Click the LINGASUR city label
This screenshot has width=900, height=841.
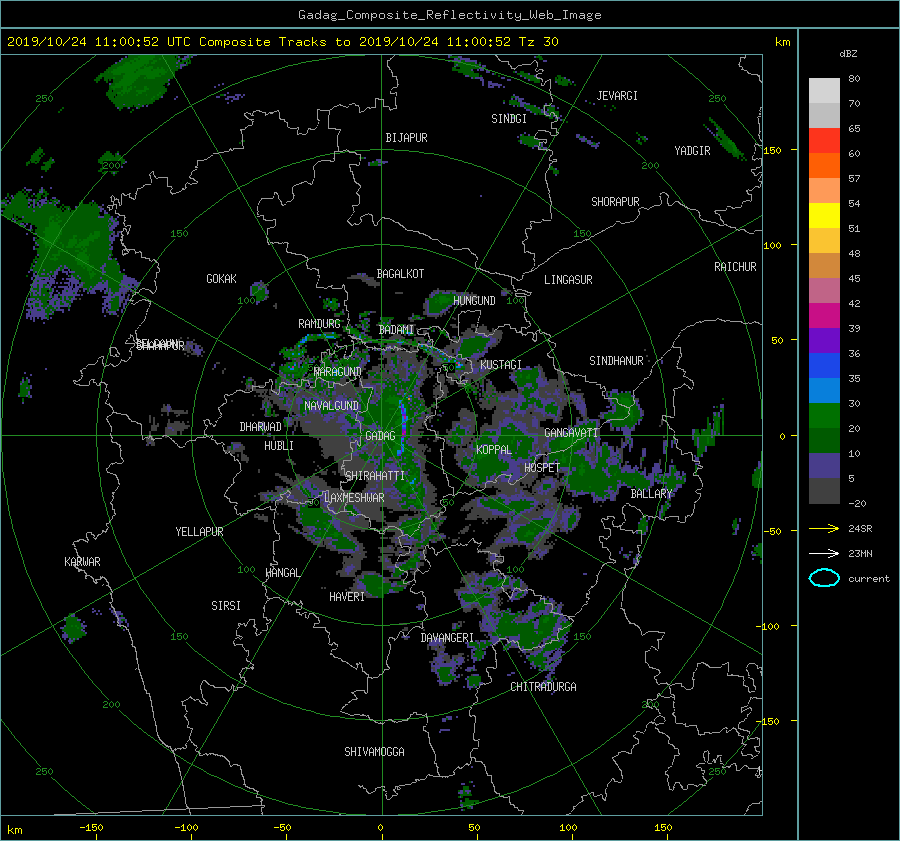[x=568, y=280]
